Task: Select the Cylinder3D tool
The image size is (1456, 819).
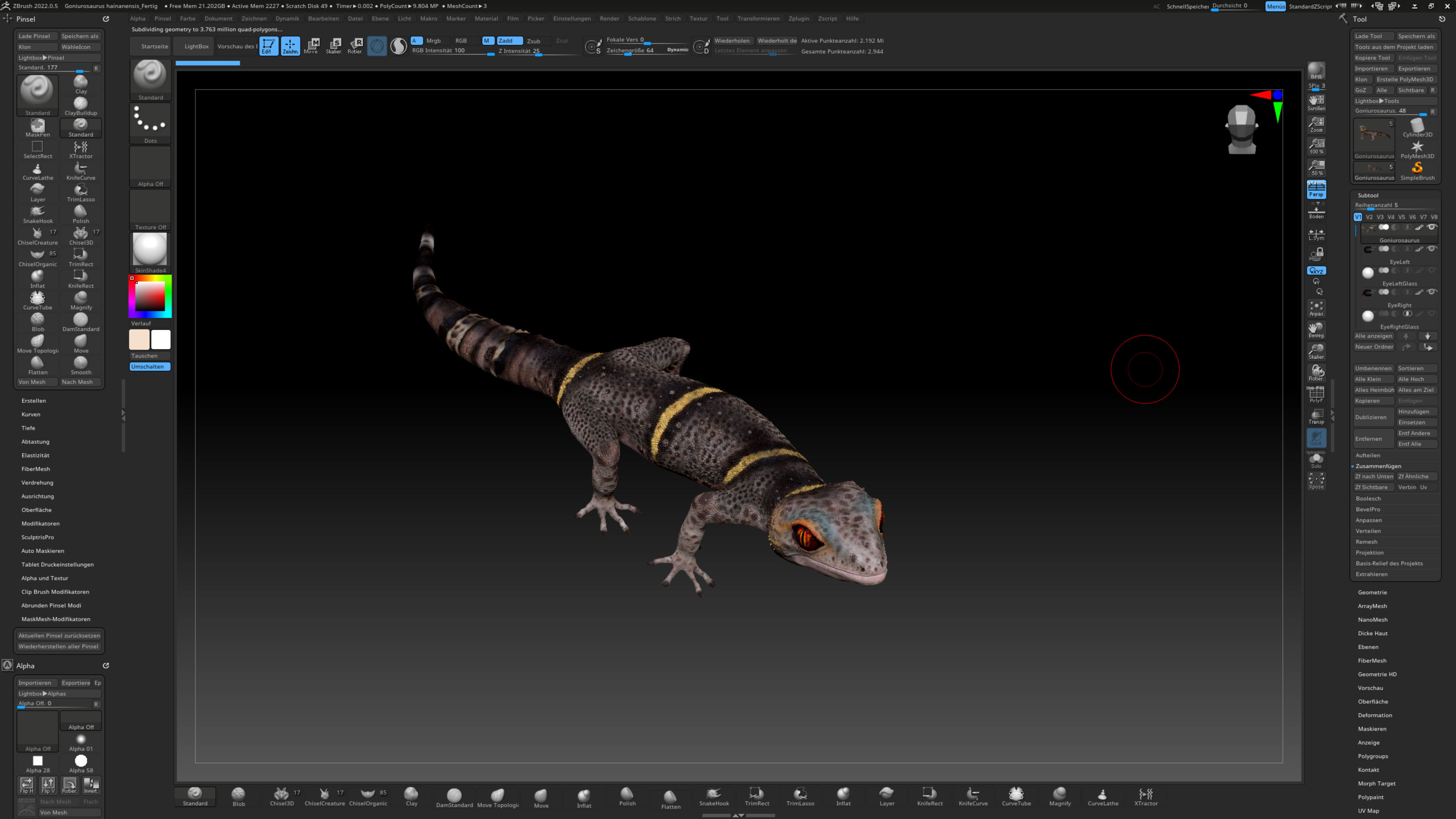Action: point(1417,128)
